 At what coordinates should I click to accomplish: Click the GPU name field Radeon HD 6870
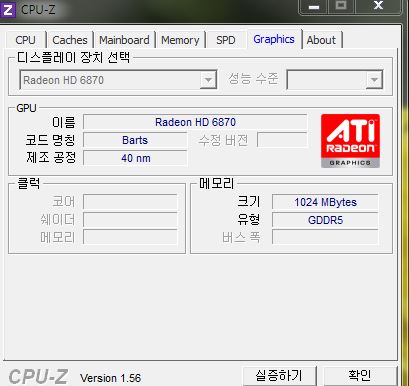tap(195, 122)
